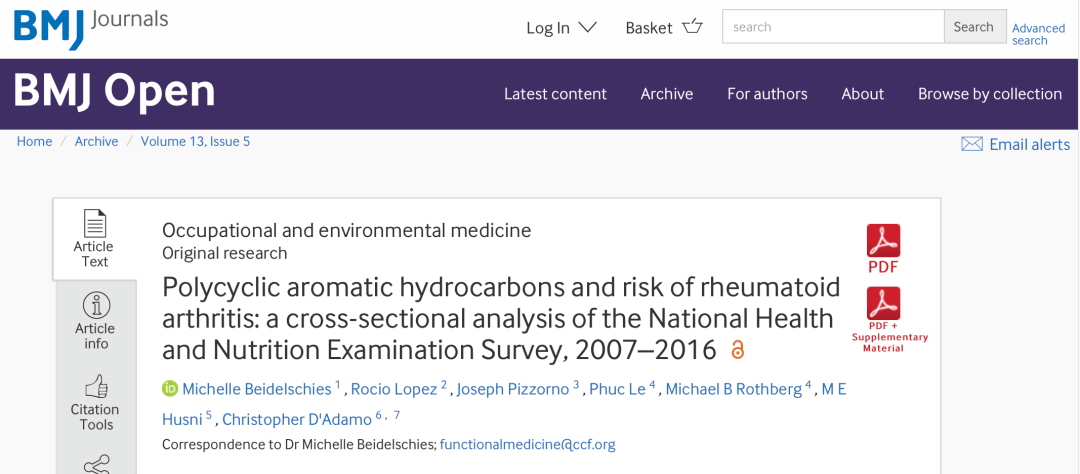
Task: Open the Archive menu item
Action: tap(667, 94)
